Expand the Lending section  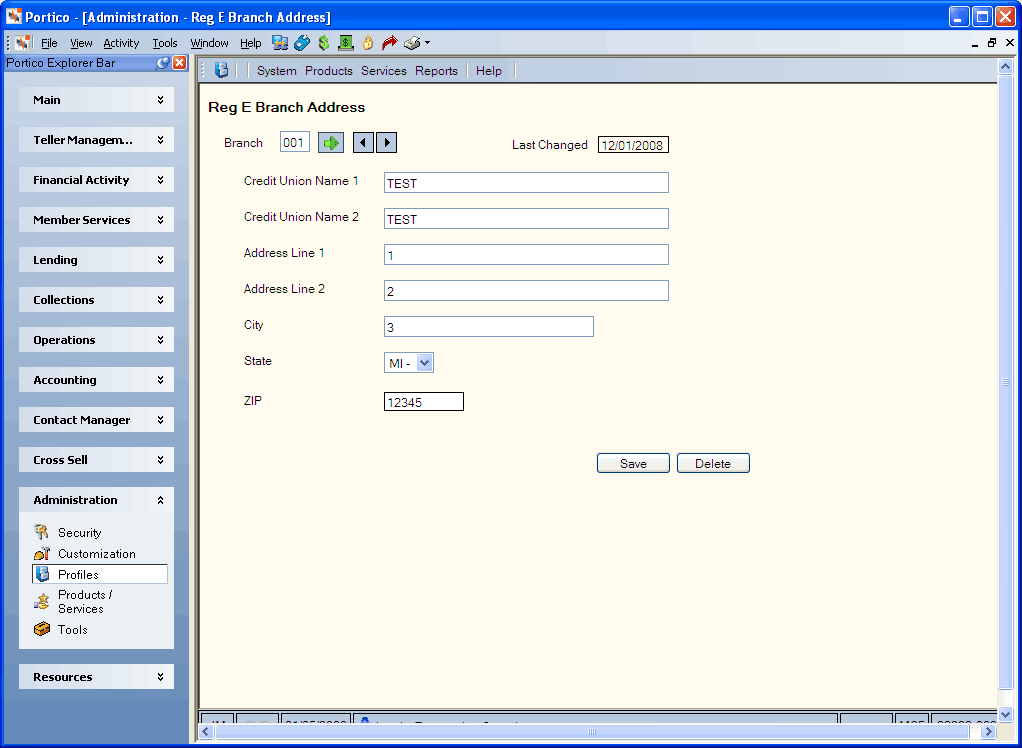point(96,260)
